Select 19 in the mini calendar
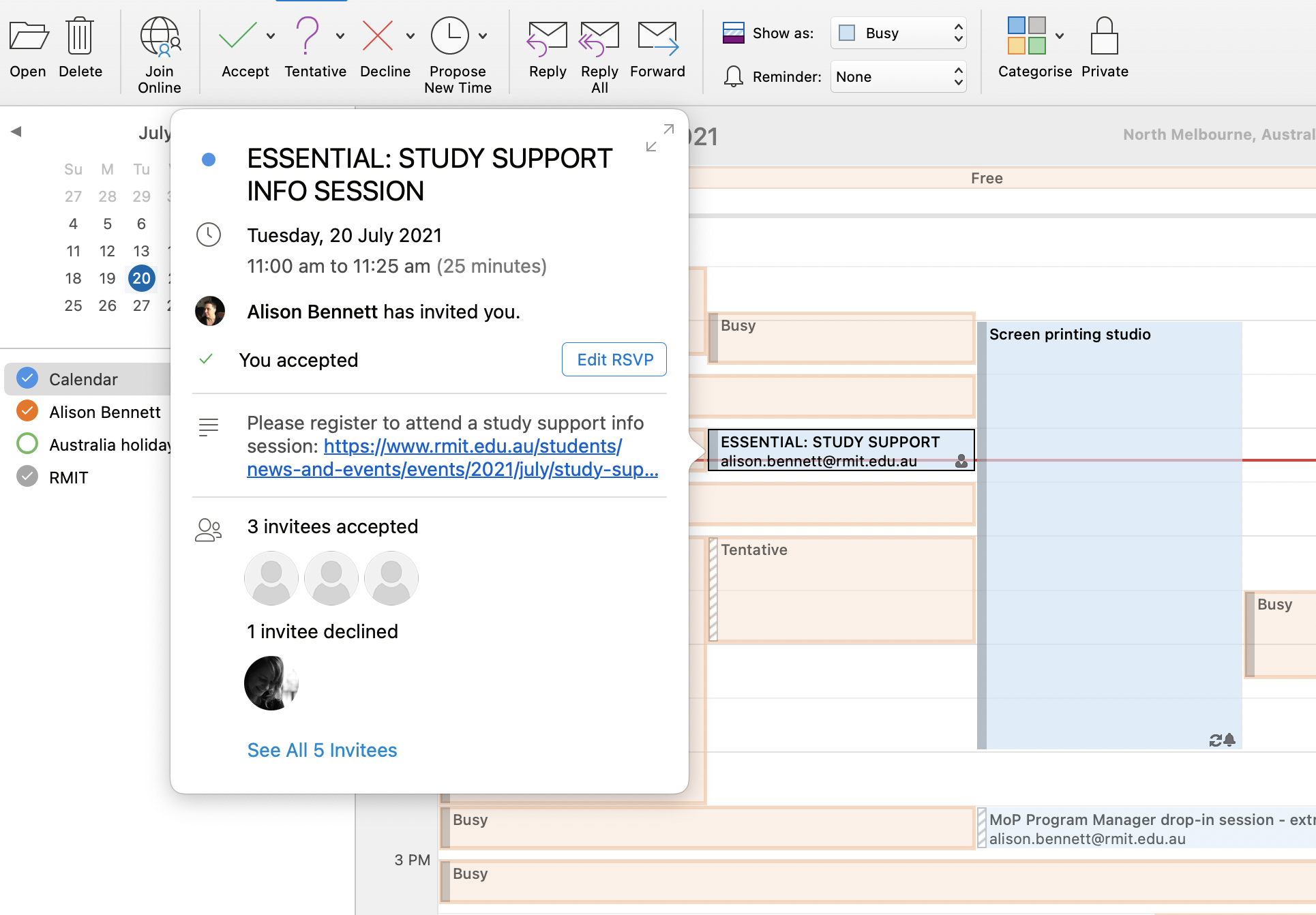This screenshot has height=915, width=1316. coord(107,278)
